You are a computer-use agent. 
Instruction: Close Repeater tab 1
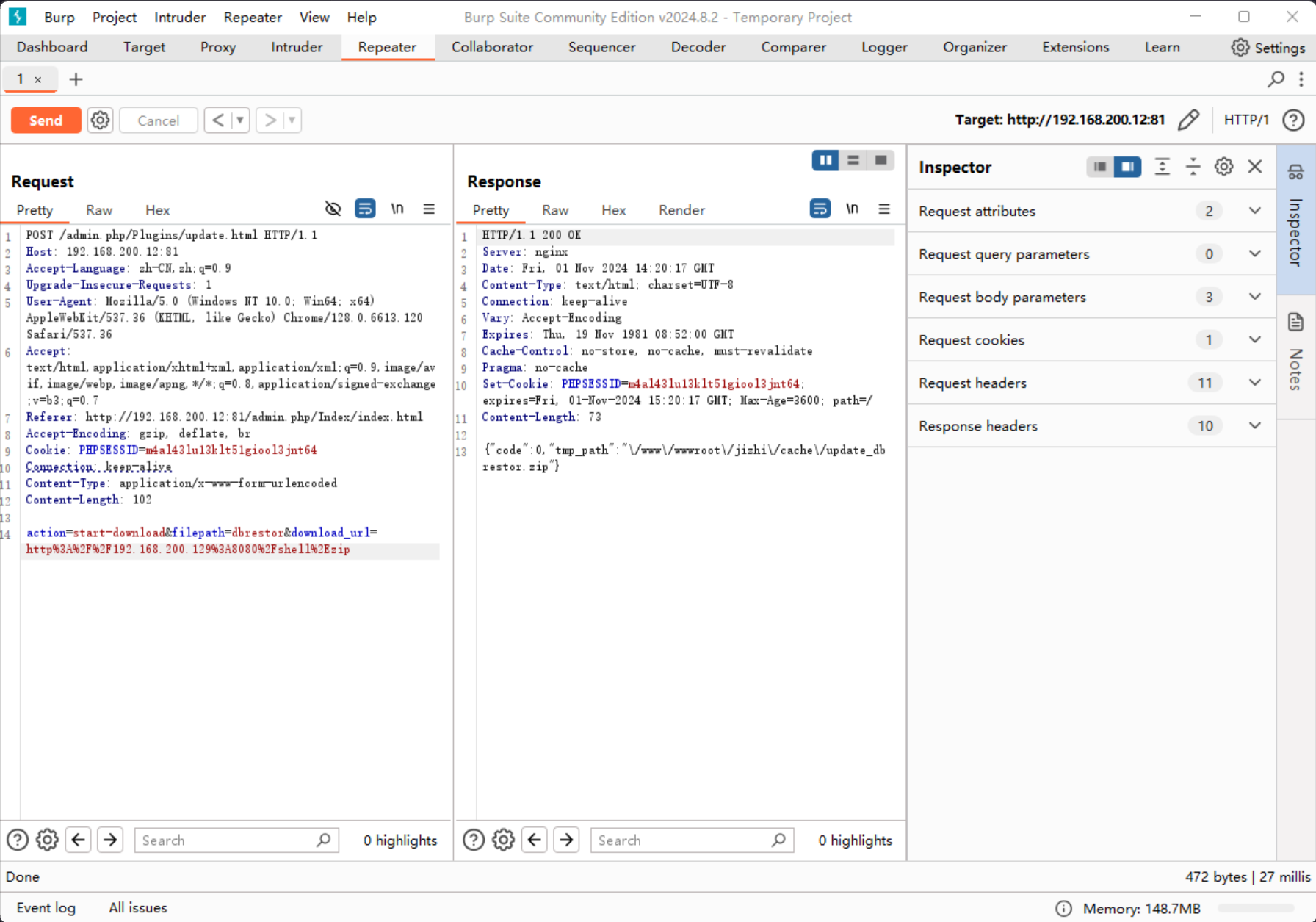pyautogui.click(x=38, y=79)
